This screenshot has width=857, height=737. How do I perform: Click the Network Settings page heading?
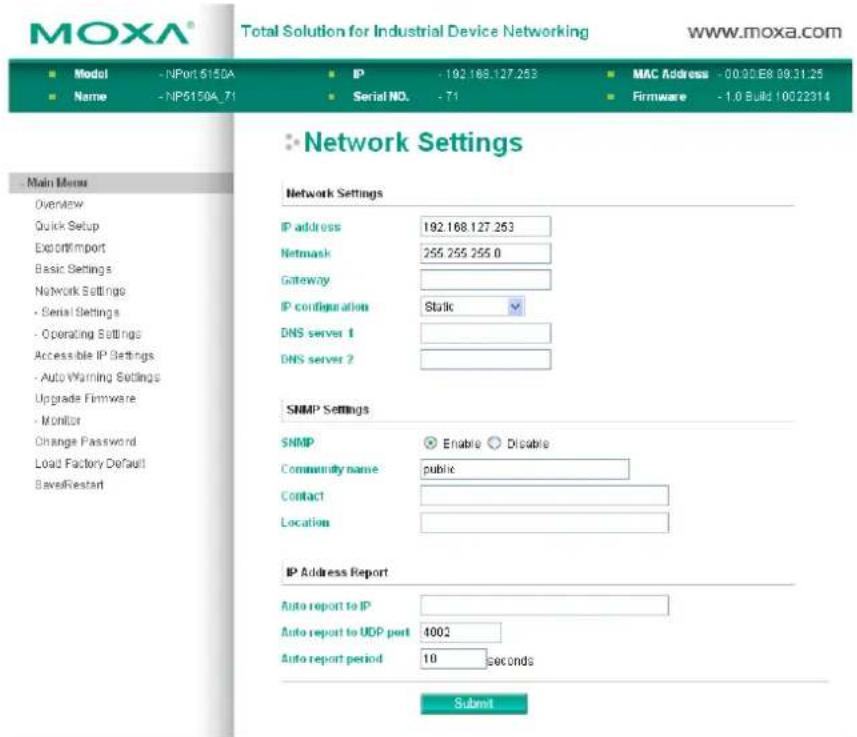[413, 143]
